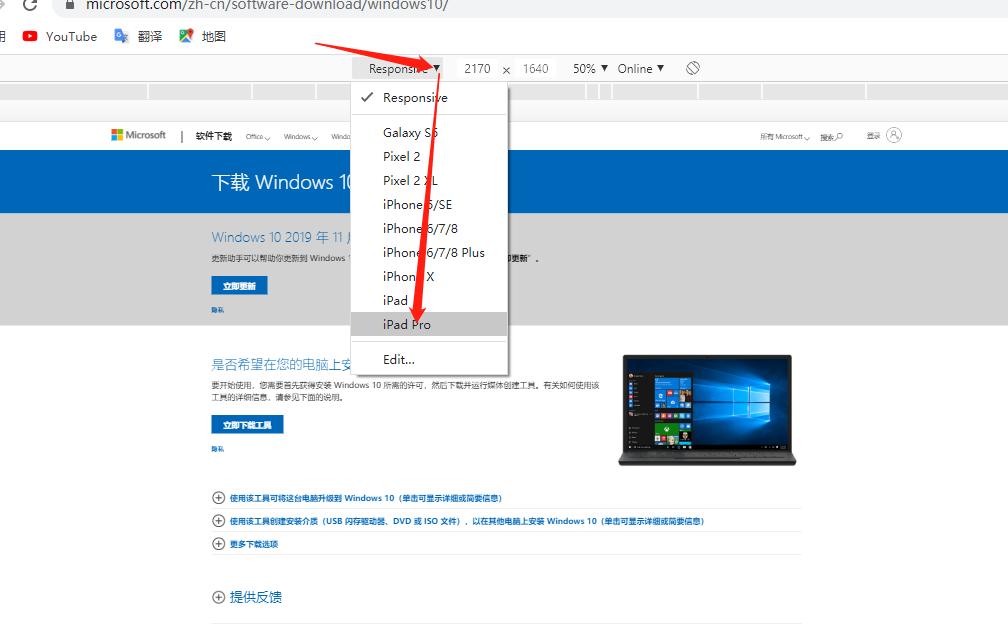This screenshot has height=629, width=1008.
Task: Click the viewport width input showing 2170
Action: (x=477, y=68)
